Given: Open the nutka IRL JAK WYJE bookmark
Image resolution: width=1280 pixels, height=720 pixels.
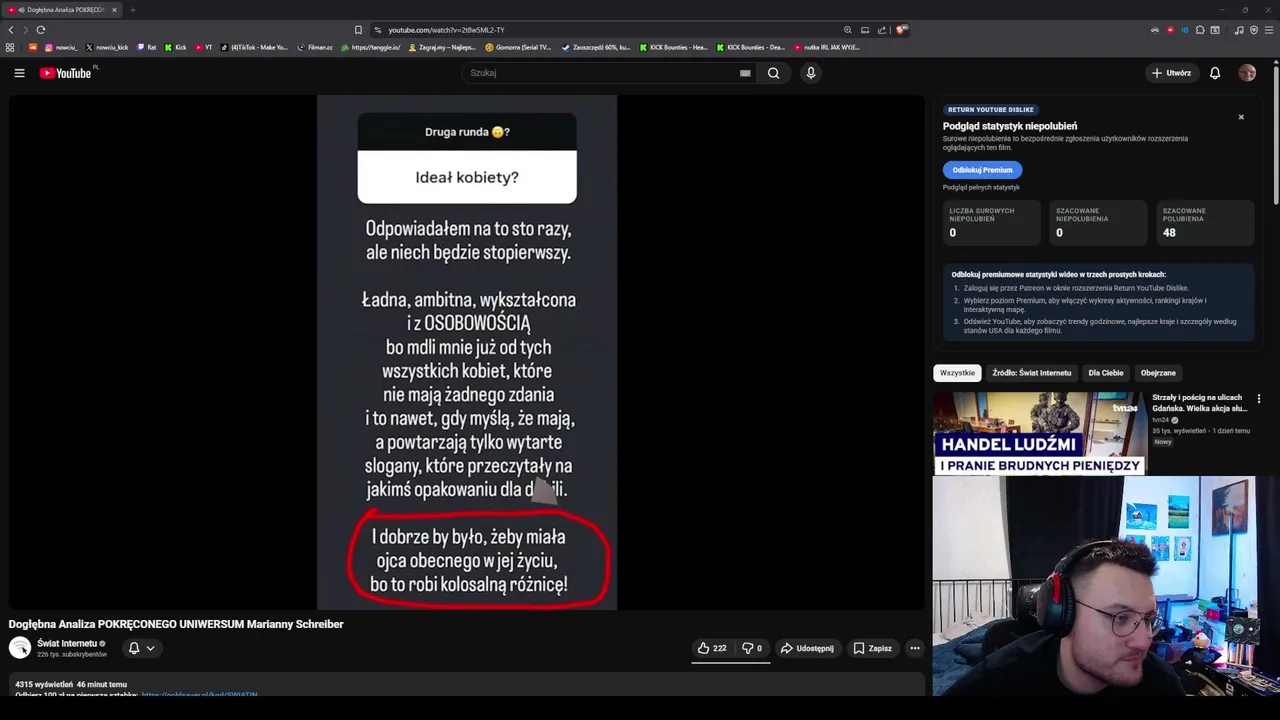Looking at the screenshot, I should point(827,47).
